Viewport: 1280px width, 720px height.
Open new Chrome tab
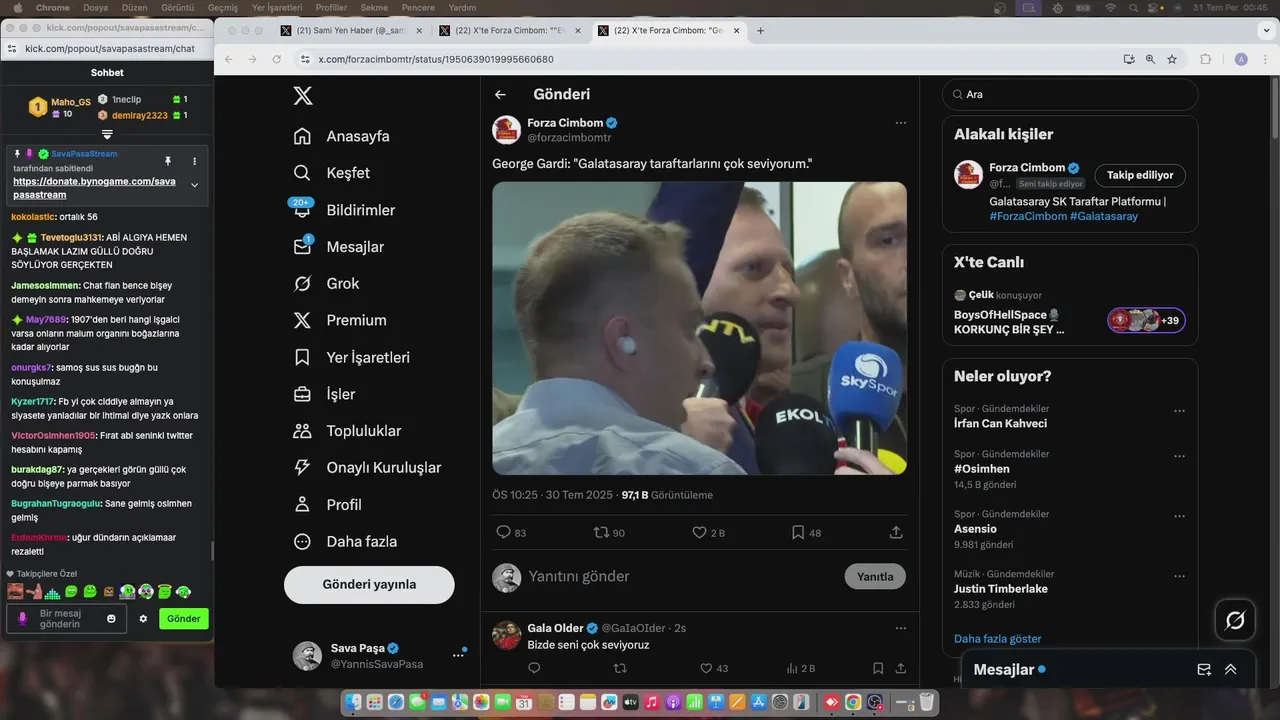point(760,31)
